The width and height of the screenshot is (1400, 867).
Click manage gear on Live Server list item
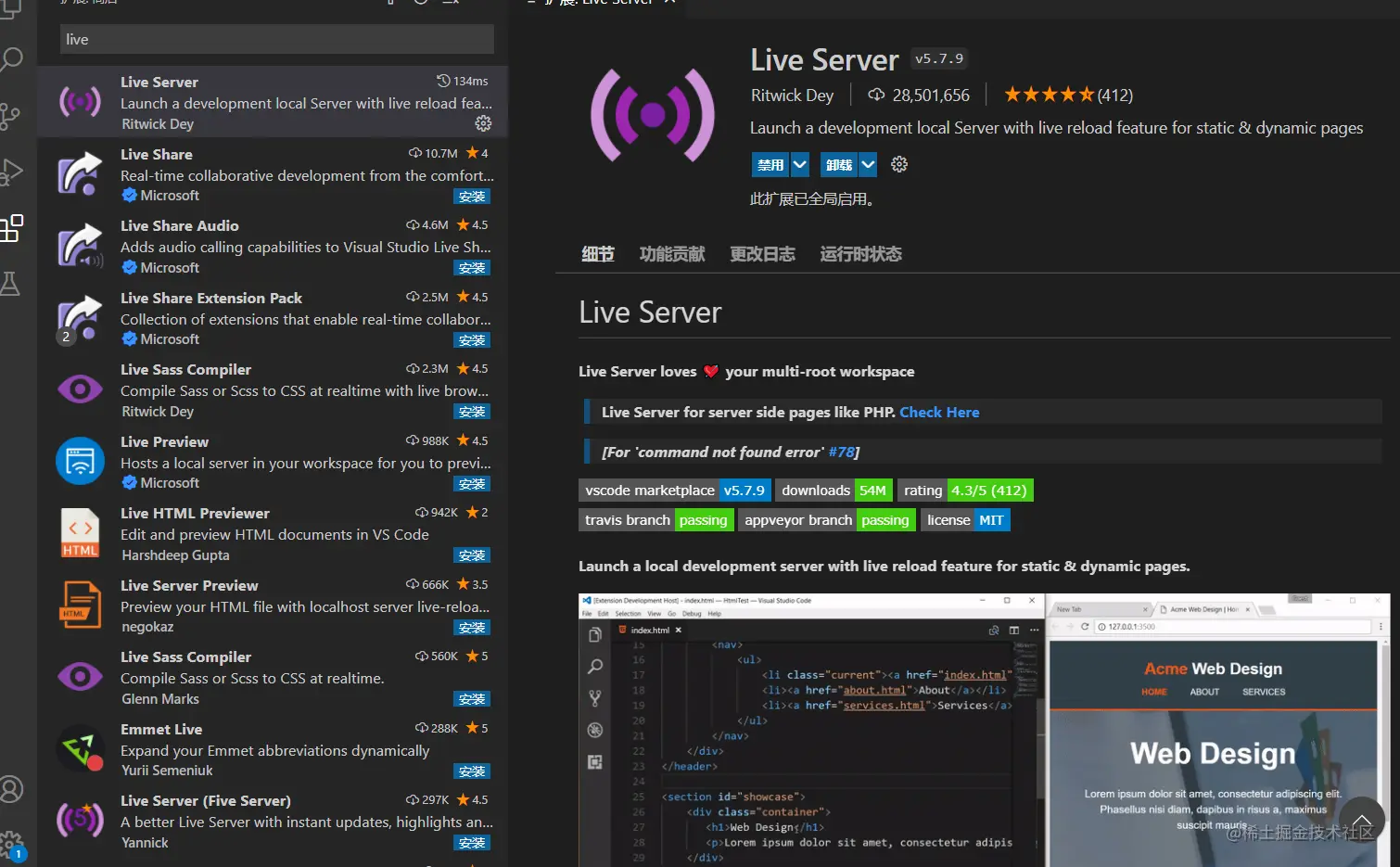point(483,123)
